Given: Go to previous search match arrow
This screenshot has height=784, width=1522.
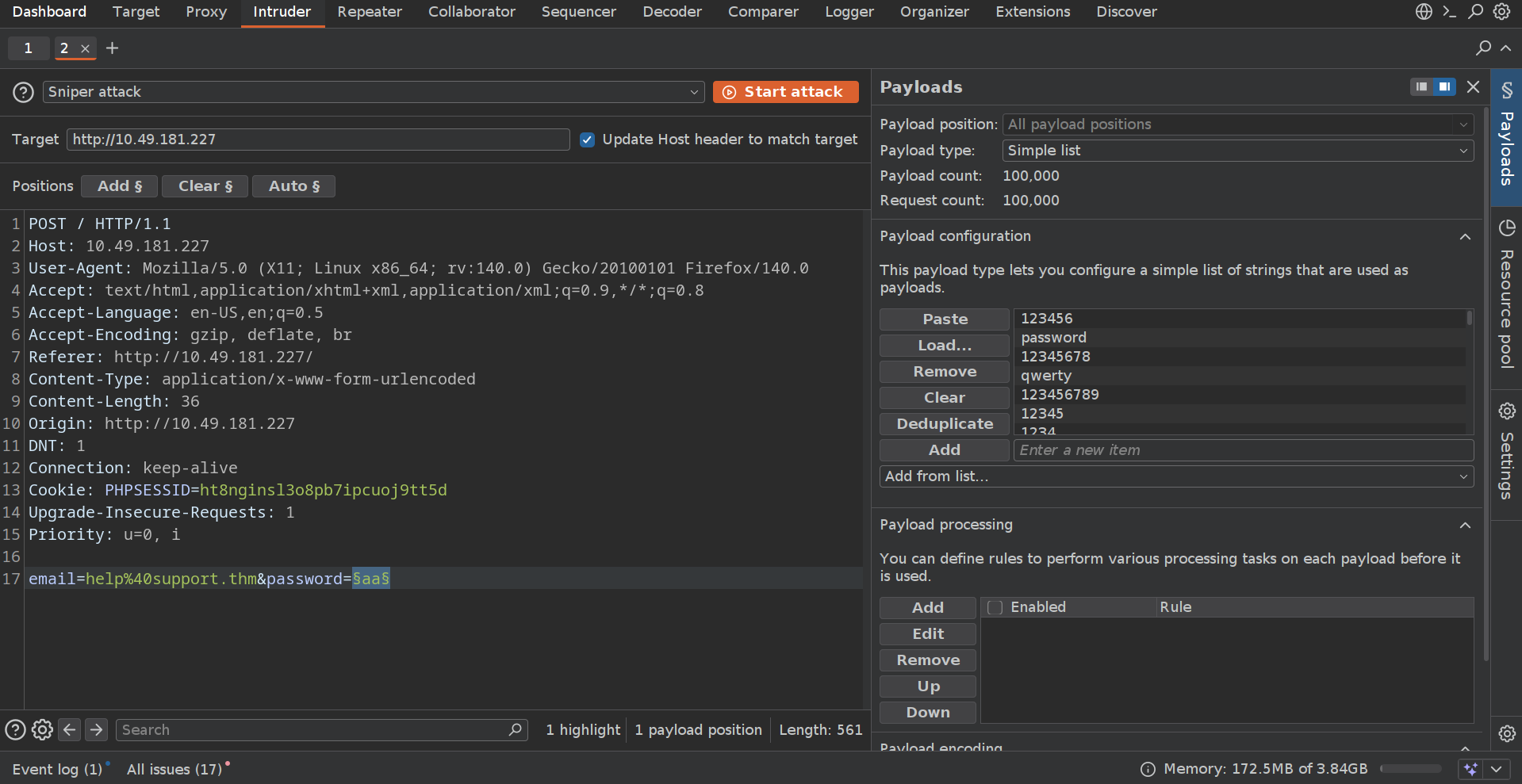Looking at the screenshot, I should click(70, 730).
